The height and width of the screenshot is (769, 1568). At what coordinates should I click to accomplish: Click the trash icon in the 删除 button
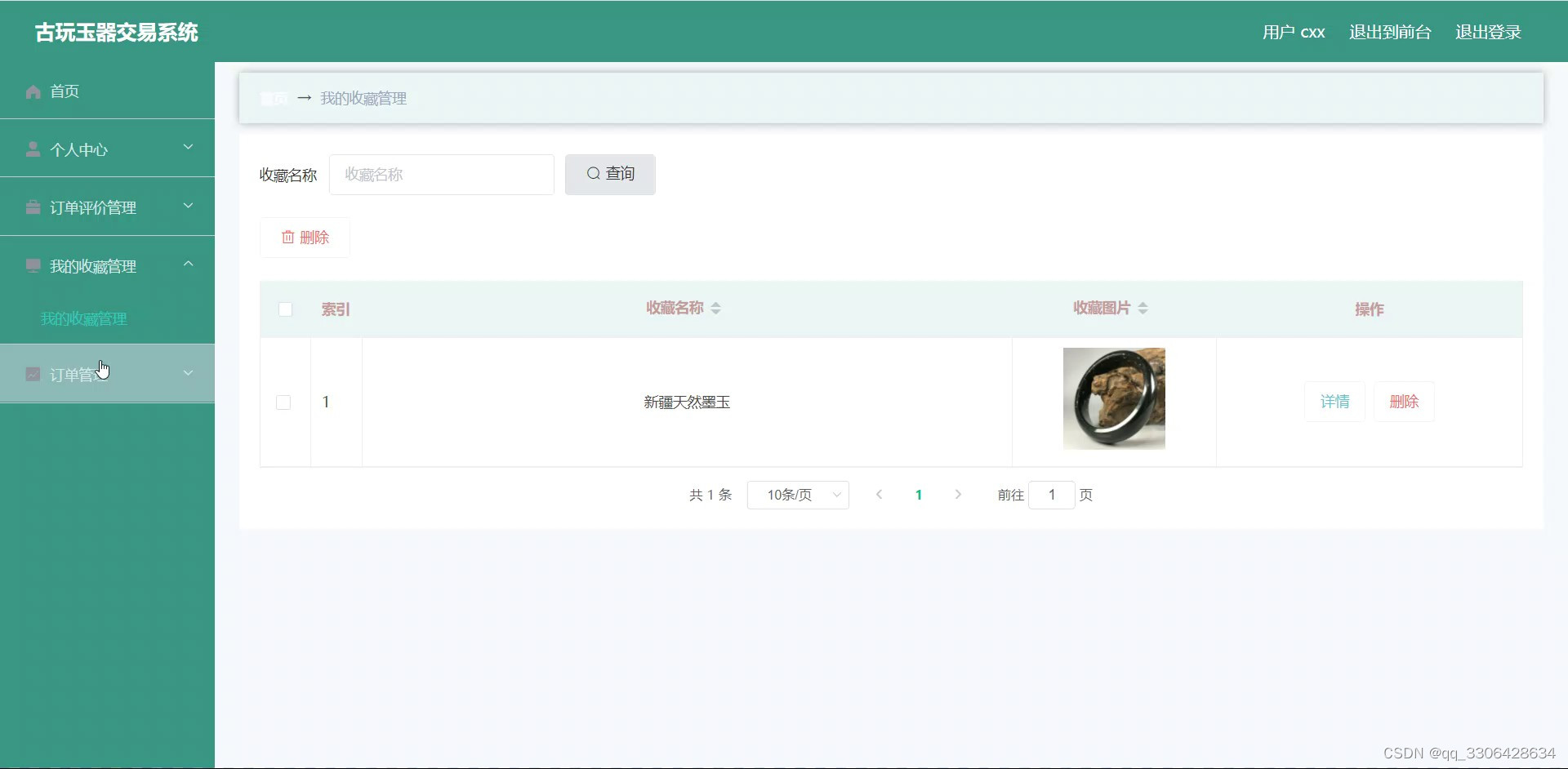(x=287, y=237)
